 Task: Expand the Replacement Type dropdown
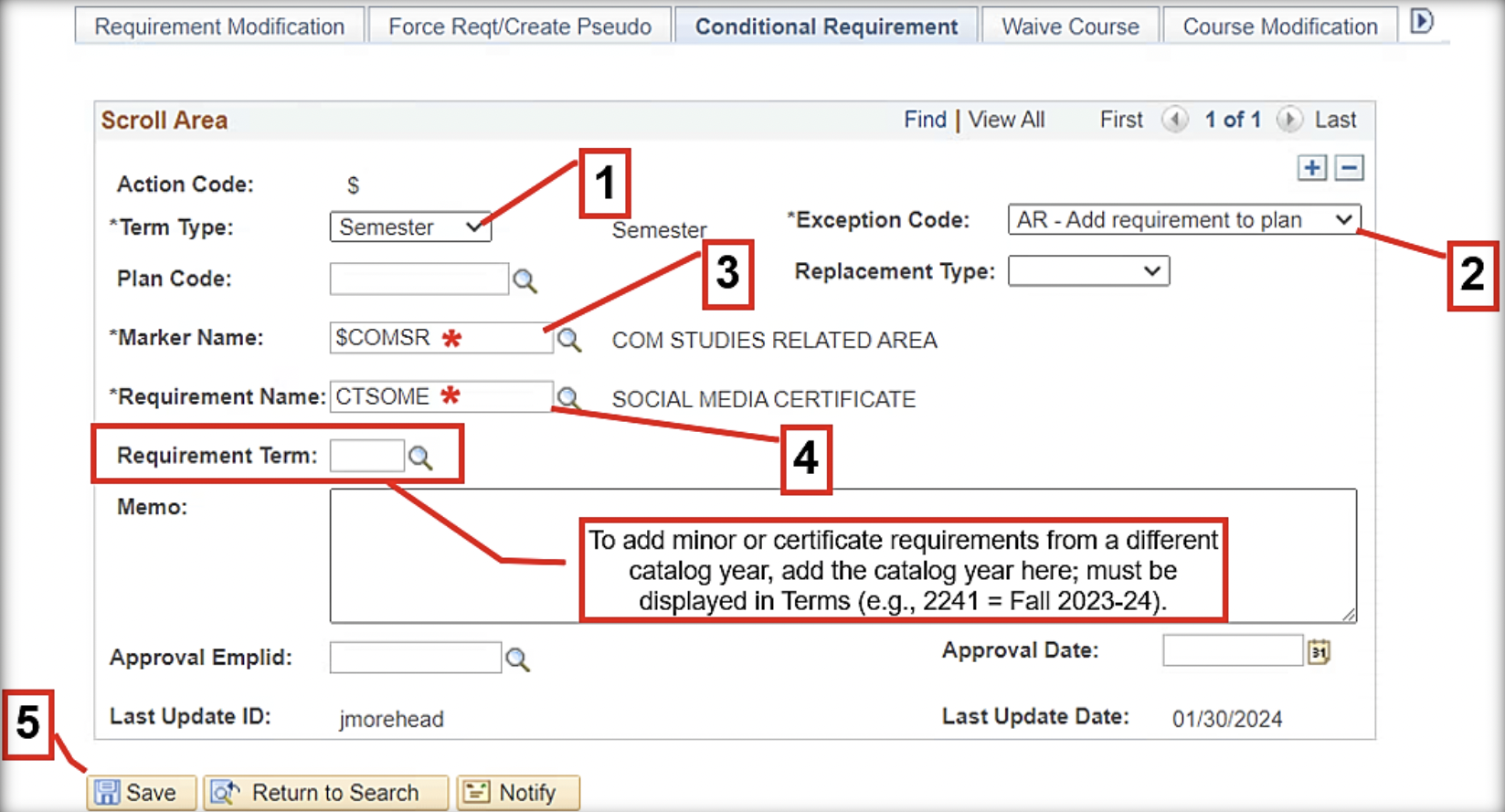tap(1088, 271)
